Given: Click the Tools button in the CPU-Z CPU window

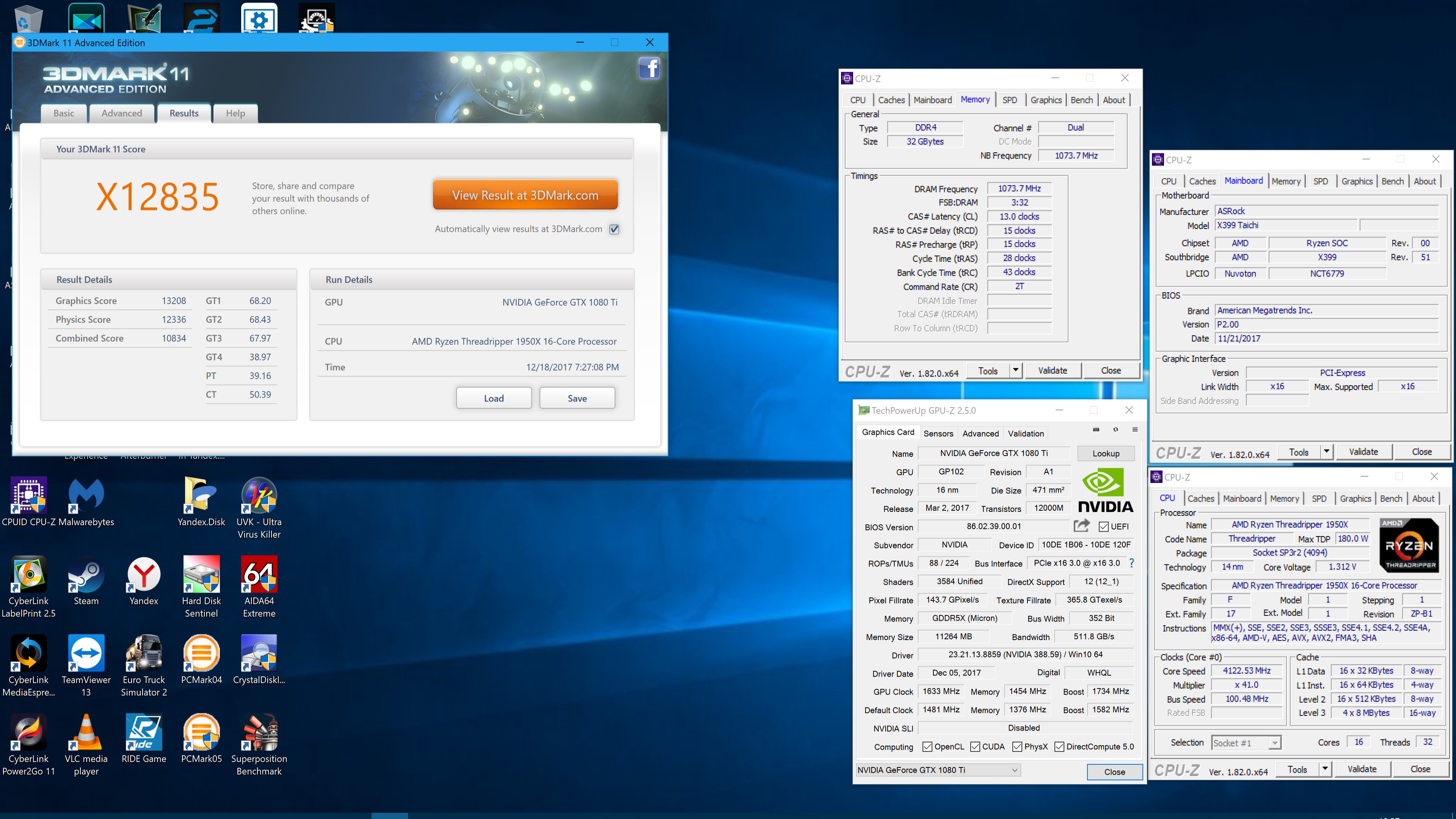Looking at the screenshot, I should [x=1297, y=769].
